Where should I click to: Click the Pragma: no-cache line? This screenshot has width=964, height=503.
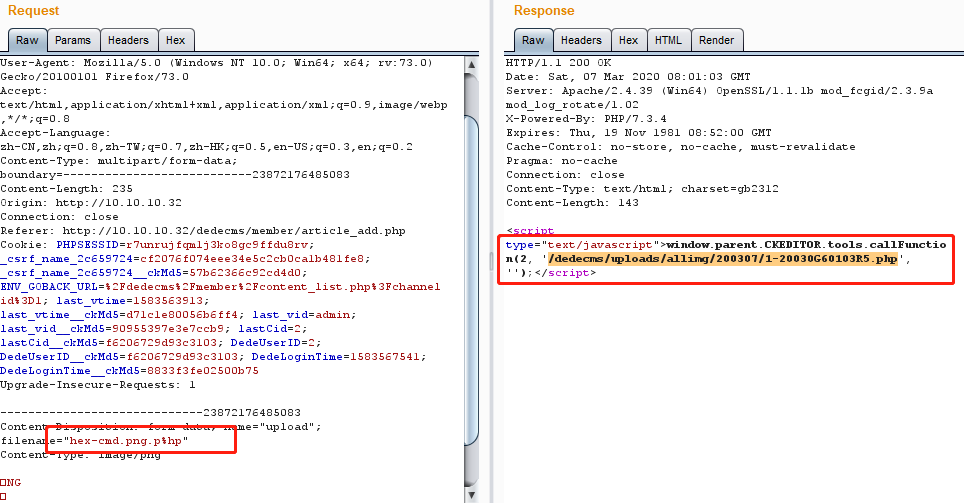click(561, 160)
